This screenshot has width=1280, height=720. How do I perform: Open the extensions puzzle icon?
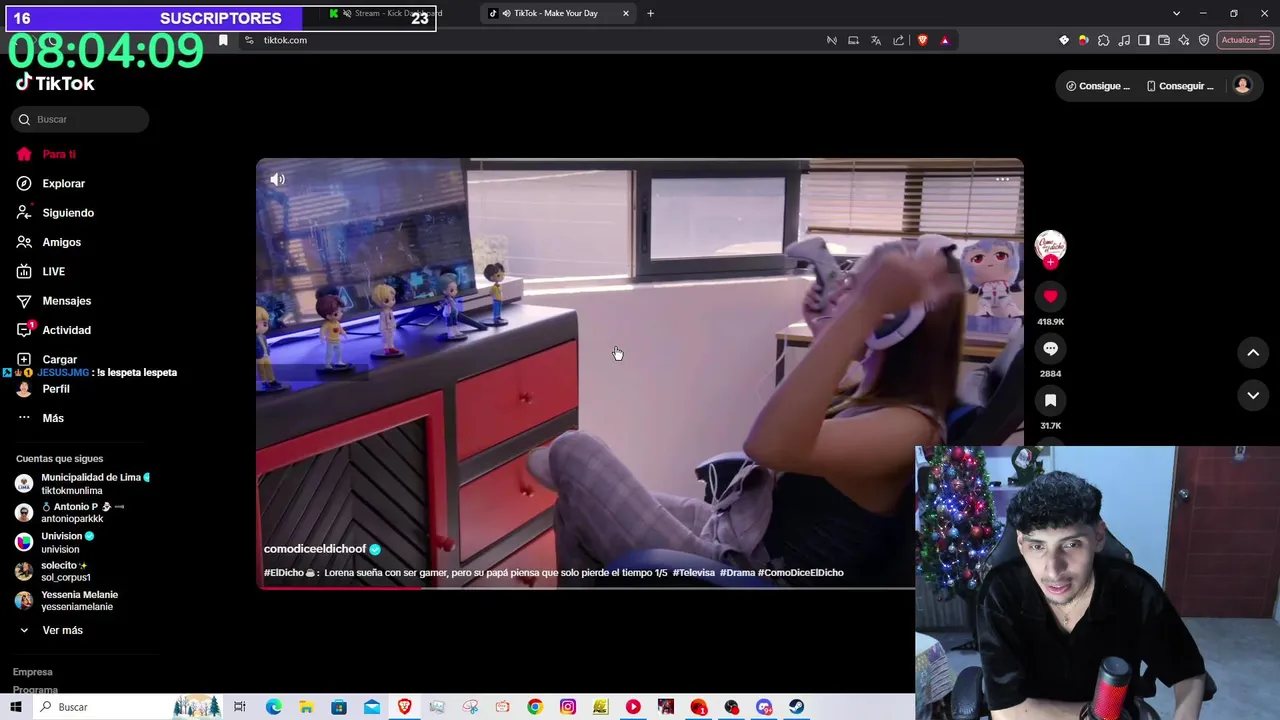[x=1104, y=40]
